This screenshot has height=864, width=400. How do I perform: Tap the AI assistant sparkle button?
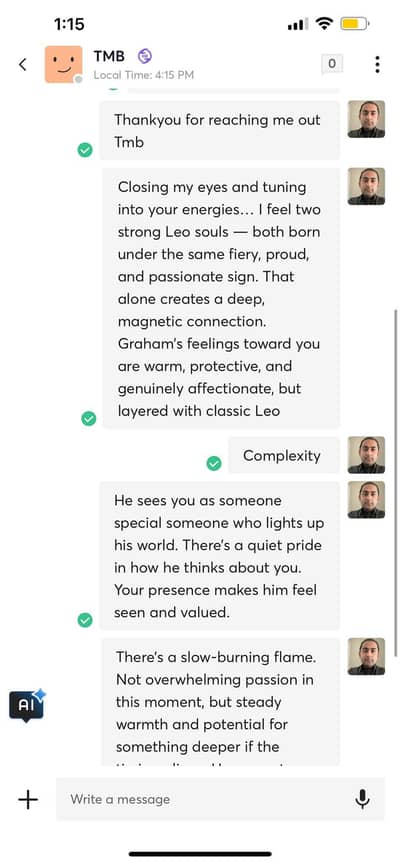click(x=28, y=705)
